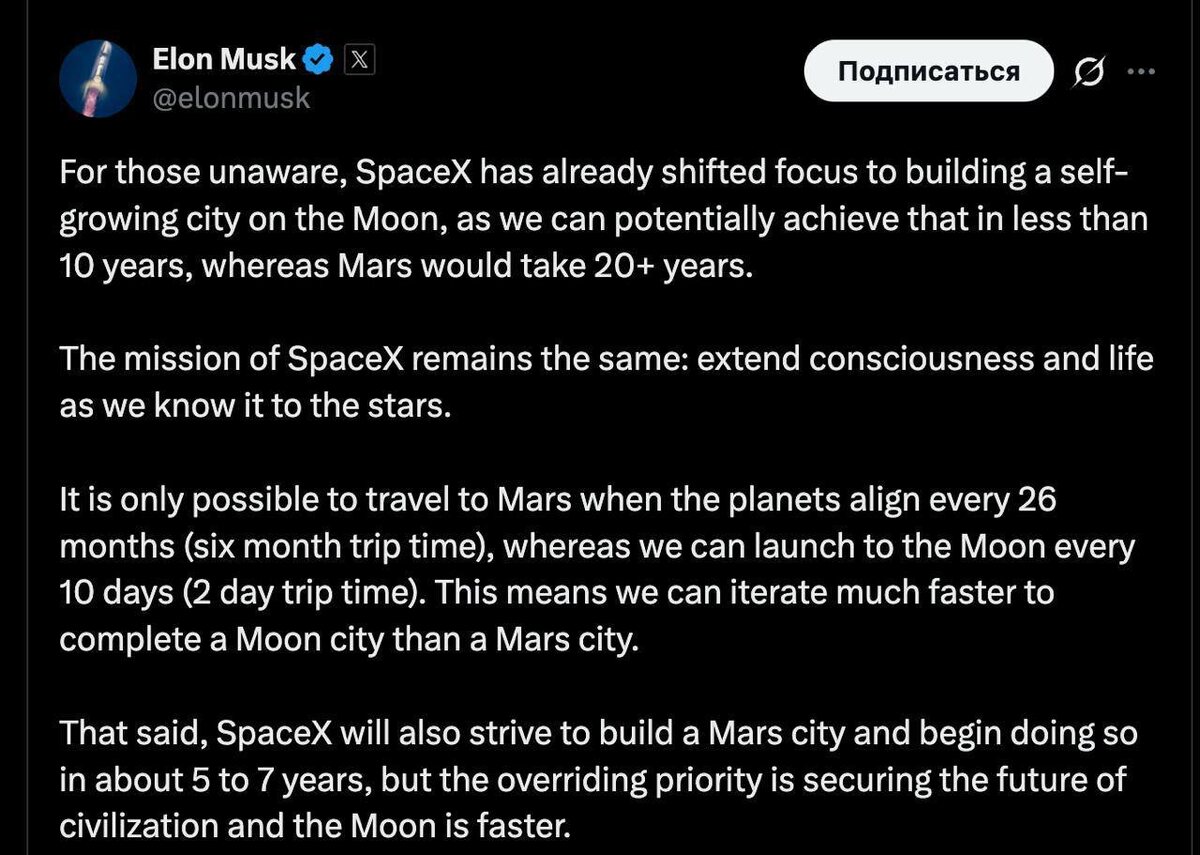Open the @elonmusk handle link
This screenshot has width=1200, height=855.
click(x=233, y=97)
